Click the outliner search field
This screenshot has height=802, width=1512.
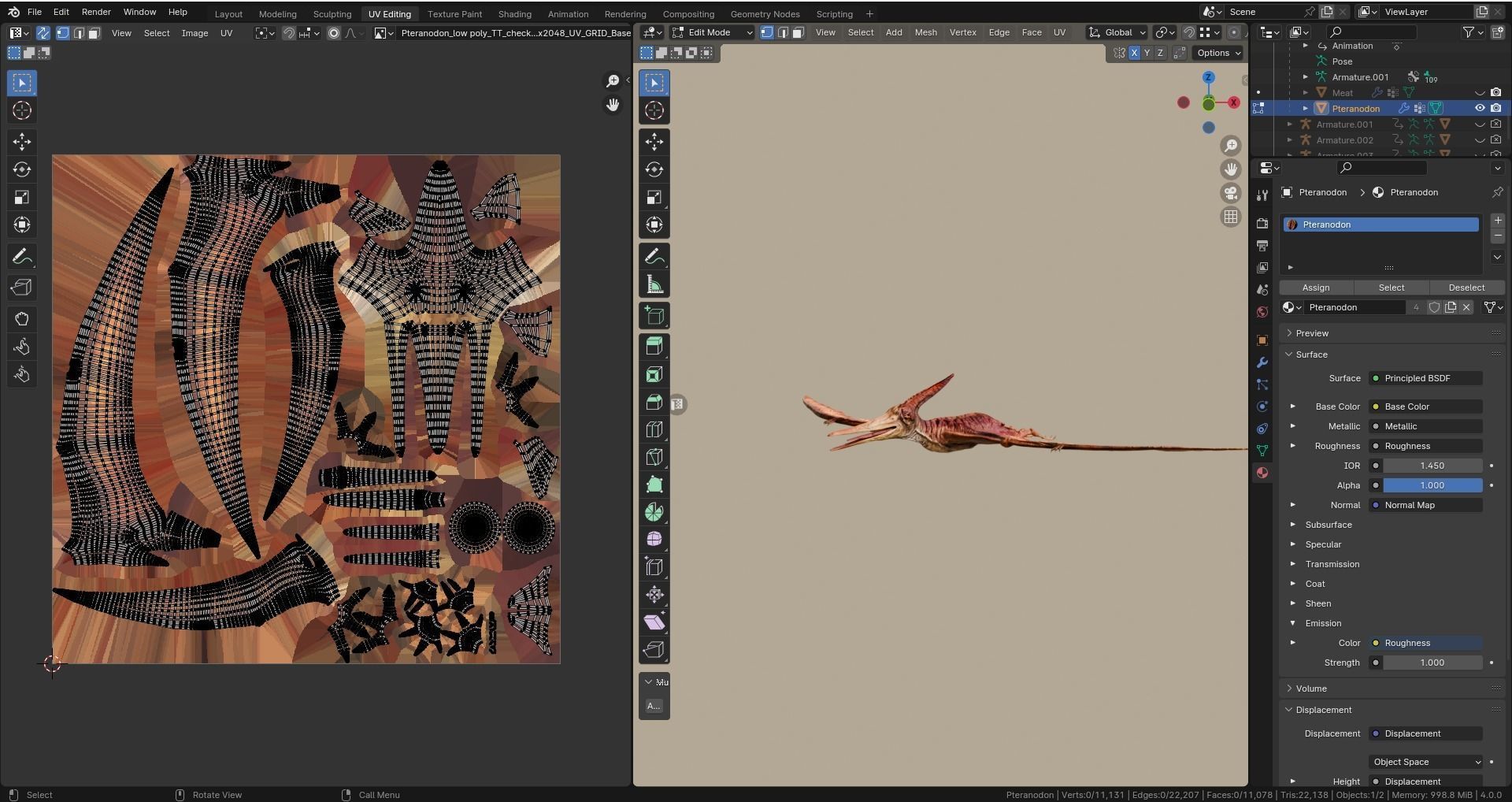pos(1371,32)
